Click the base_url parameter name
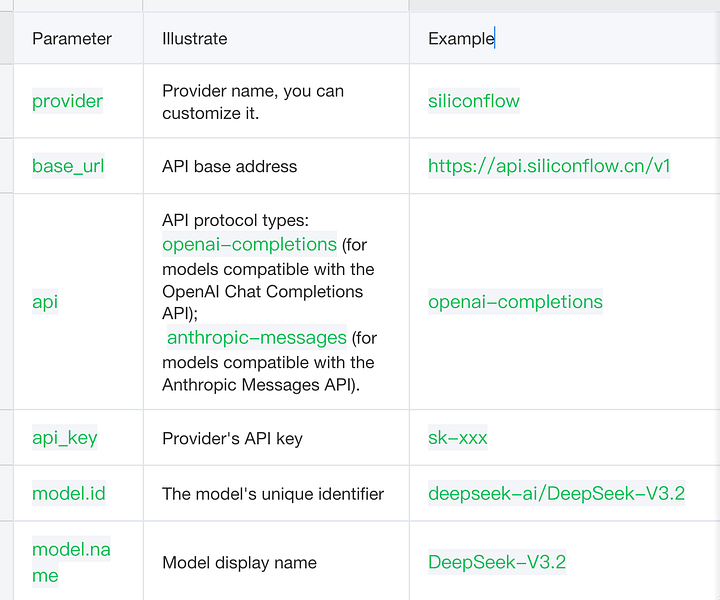Viewport: 720px width, 600px height. 68,166
